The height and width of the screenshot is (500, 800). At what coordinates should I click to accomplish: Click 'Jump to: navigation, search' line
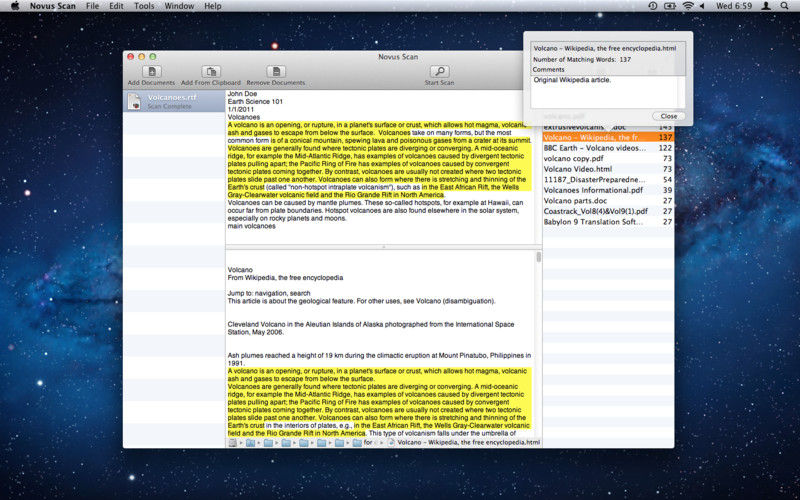point(269,293)
